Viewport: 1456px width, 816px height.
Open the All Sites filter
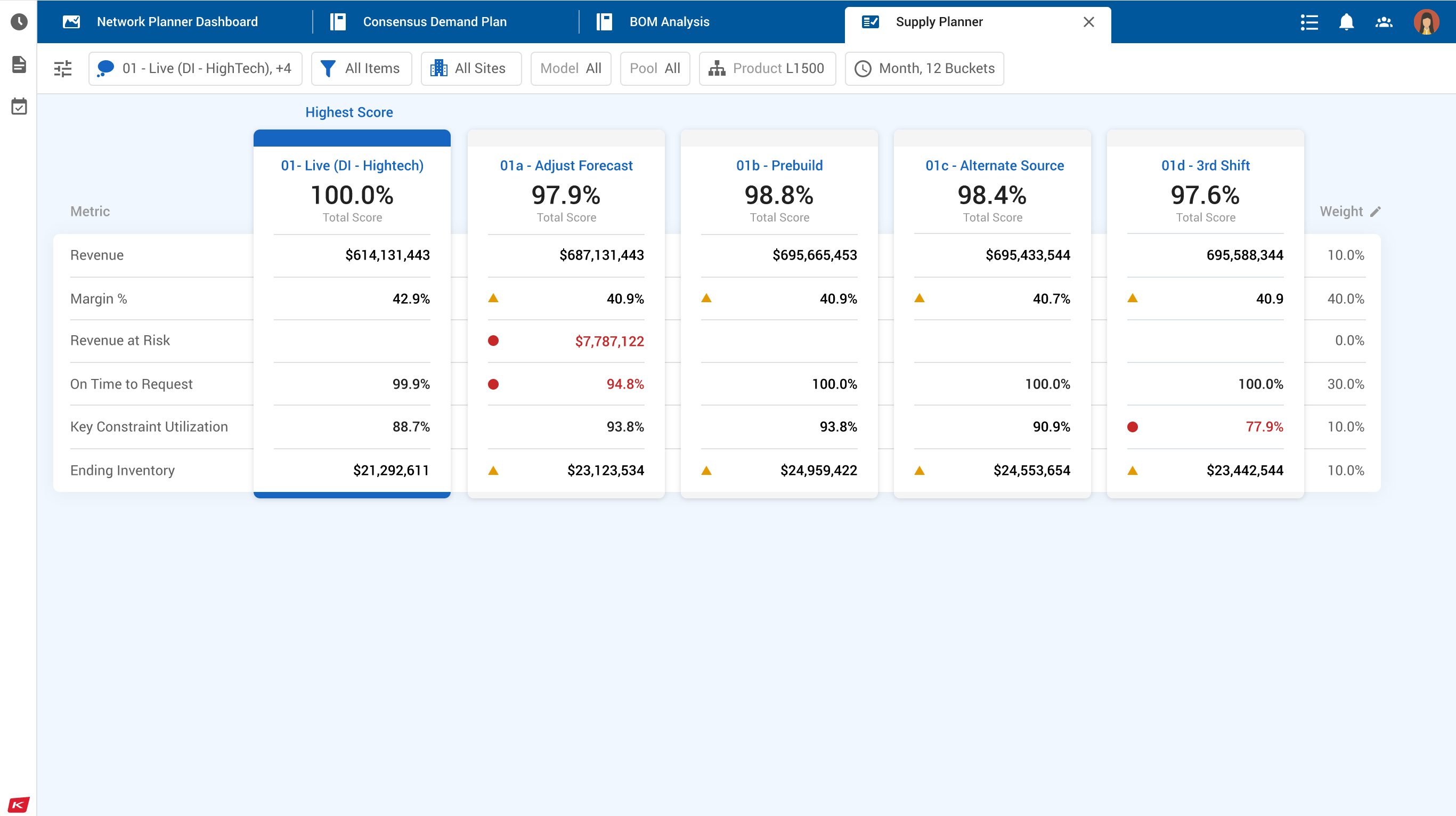coord(471,68)
